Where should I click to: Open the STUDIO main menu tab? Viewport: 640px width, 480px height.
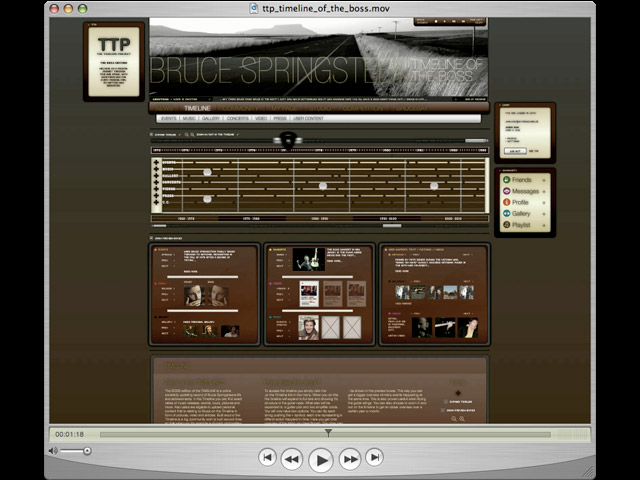click(x=320, y=108)
